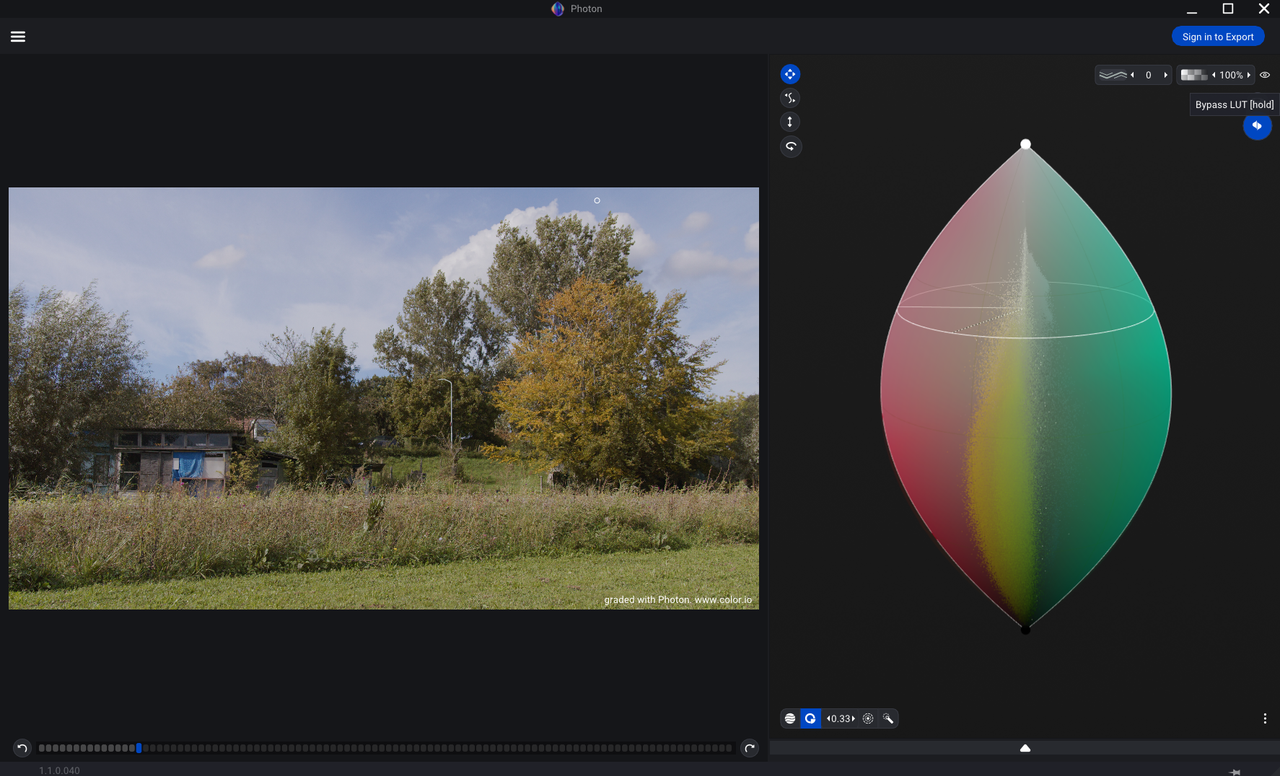Decrease smoothing value with left arrow

pyautogui.click(x=1132, y=75)
